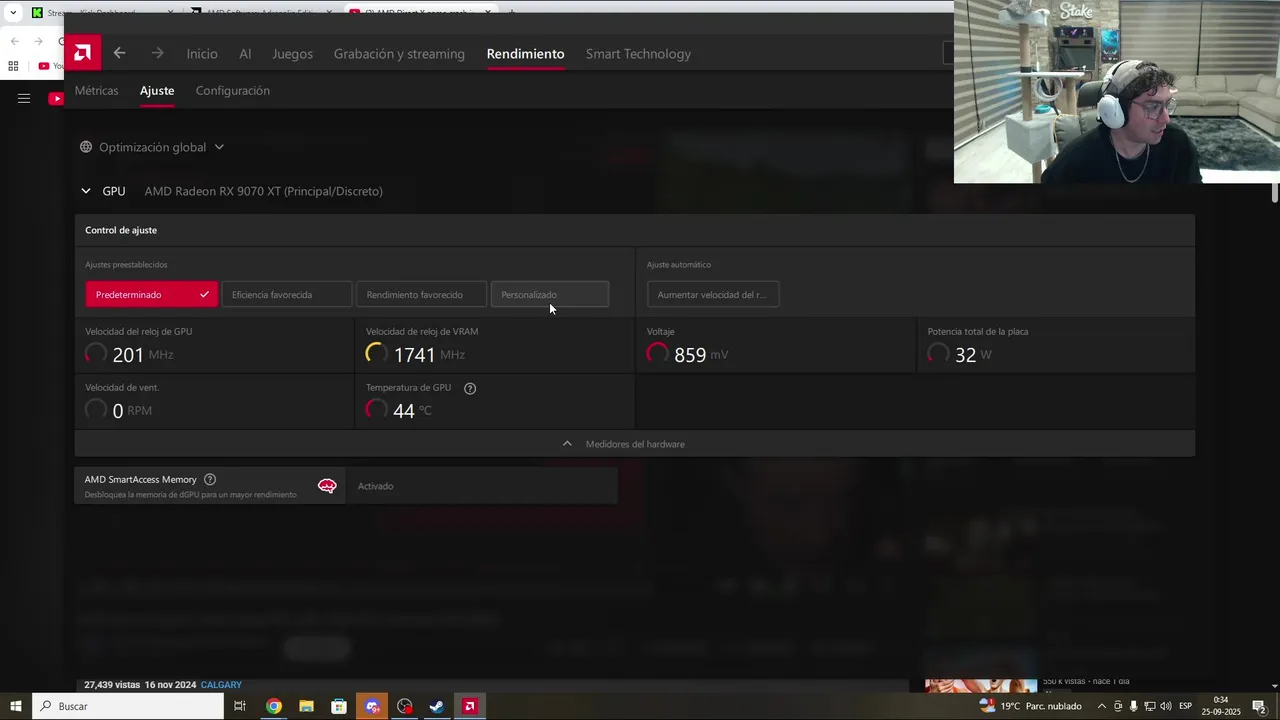Open the Inicio tab
The height and width of the screenshot is (720, 1280).
(x=202, y=54)
